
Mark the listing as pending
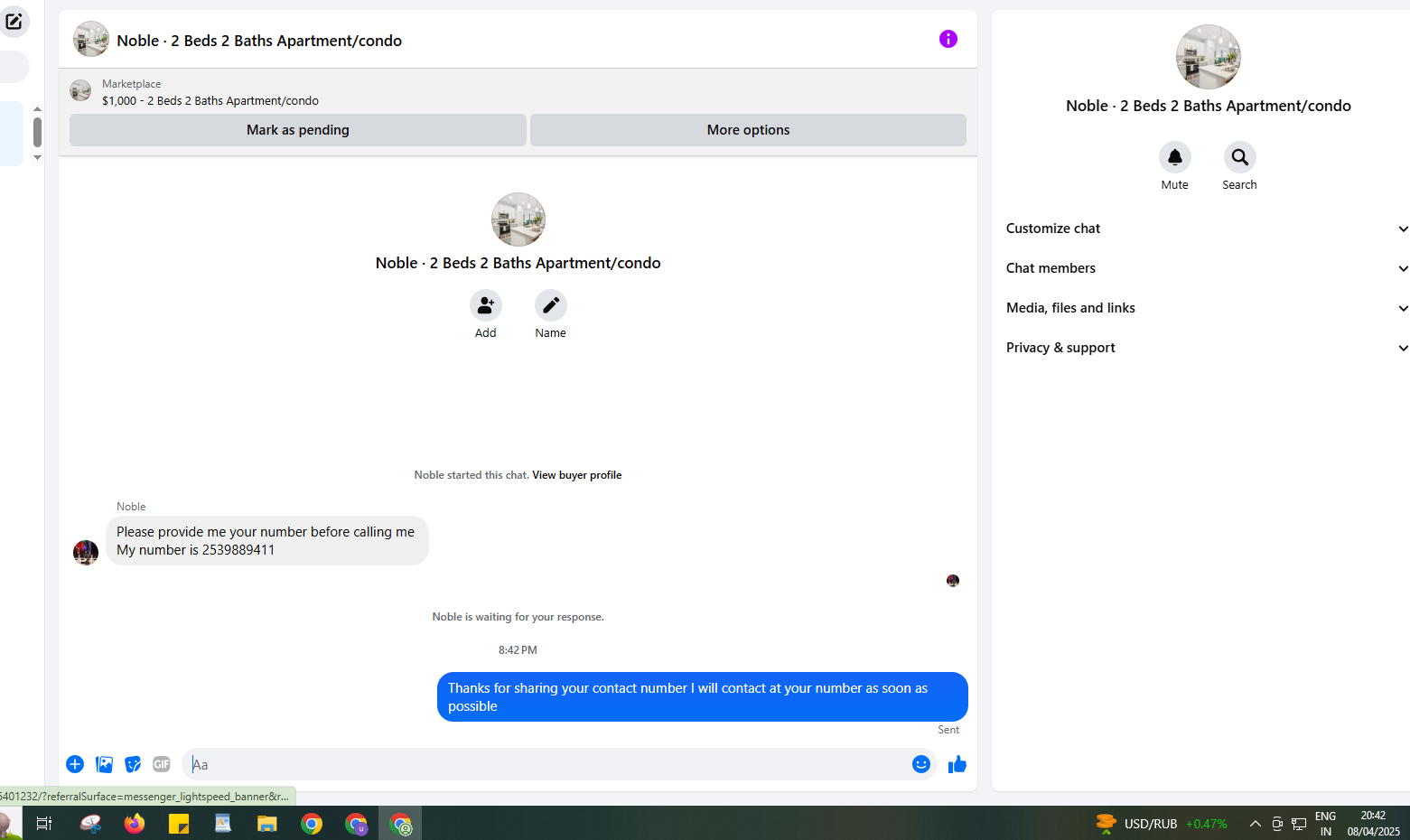pos(298,130)
